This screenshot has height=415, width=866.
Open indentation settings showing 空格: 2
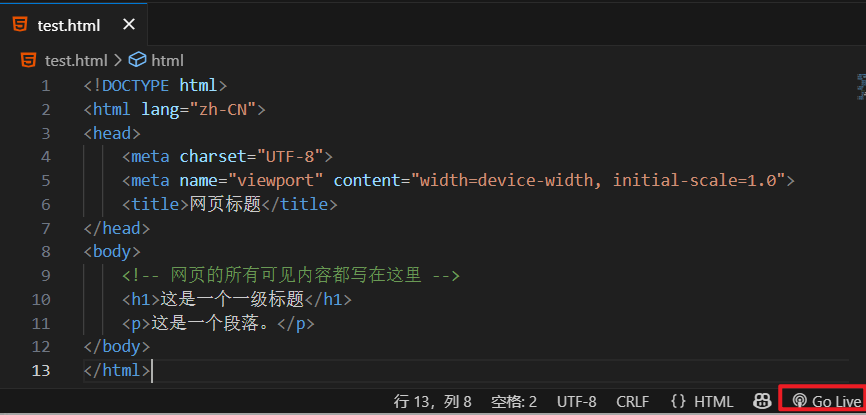point(514,401)
